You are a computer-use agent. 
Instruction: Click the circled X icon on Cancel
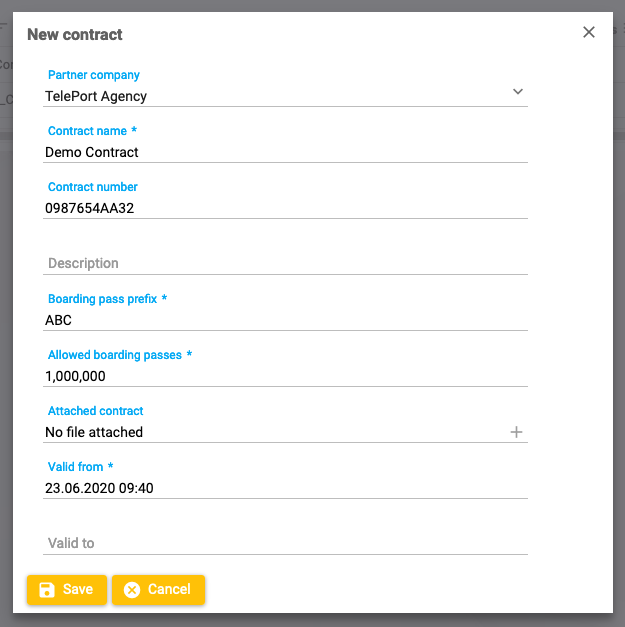click(x=132, y=590)
